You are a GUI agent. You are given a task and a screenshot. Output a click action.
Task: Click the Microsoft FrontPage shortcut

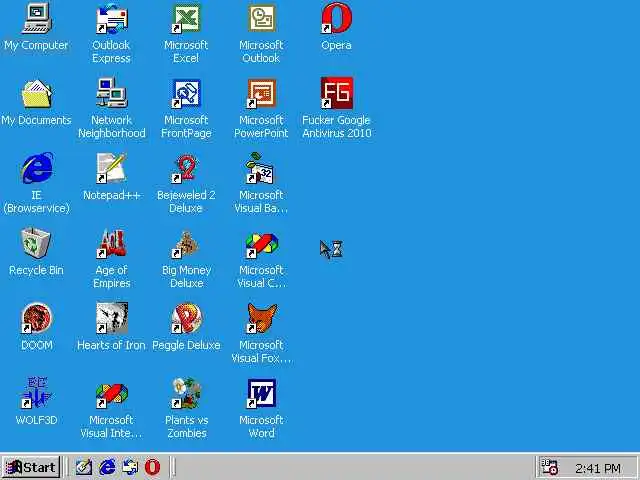point(186,93)
